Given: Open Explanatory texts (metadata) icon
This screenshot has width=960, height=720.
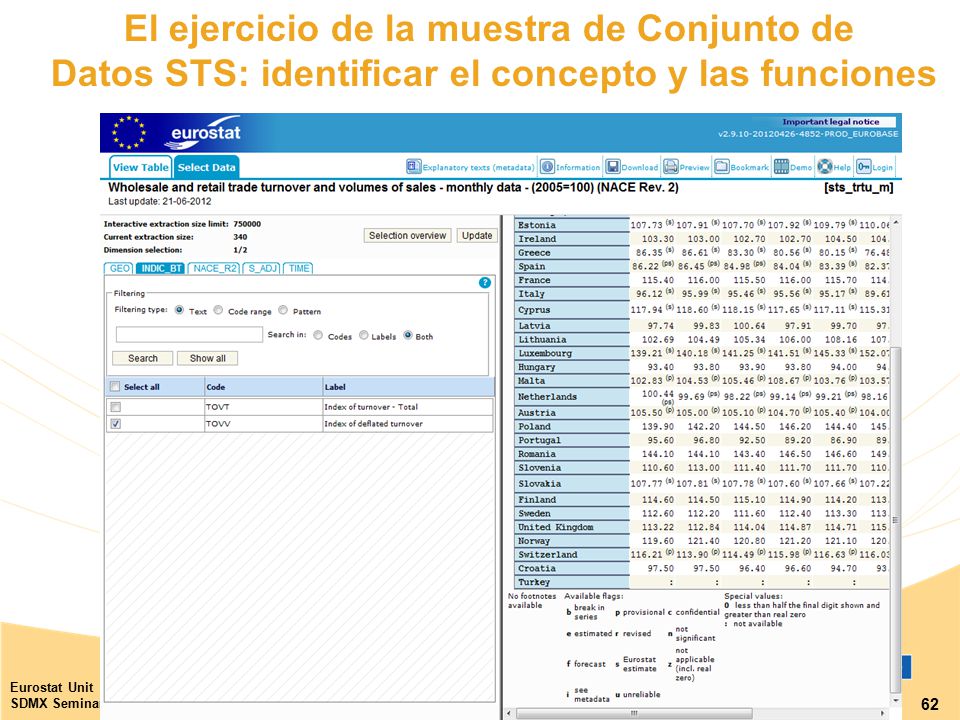Looking at the screenshot, I should [414, 167].
